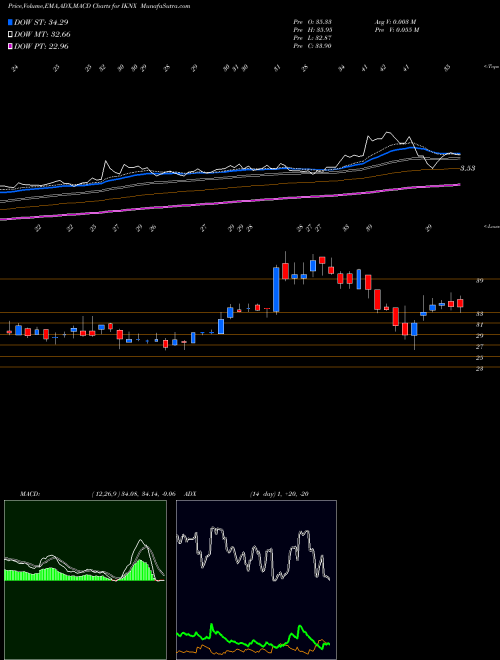Click the 27 price axis label
This screenshot has width=500, height=660.
click(x=480, y=347)
